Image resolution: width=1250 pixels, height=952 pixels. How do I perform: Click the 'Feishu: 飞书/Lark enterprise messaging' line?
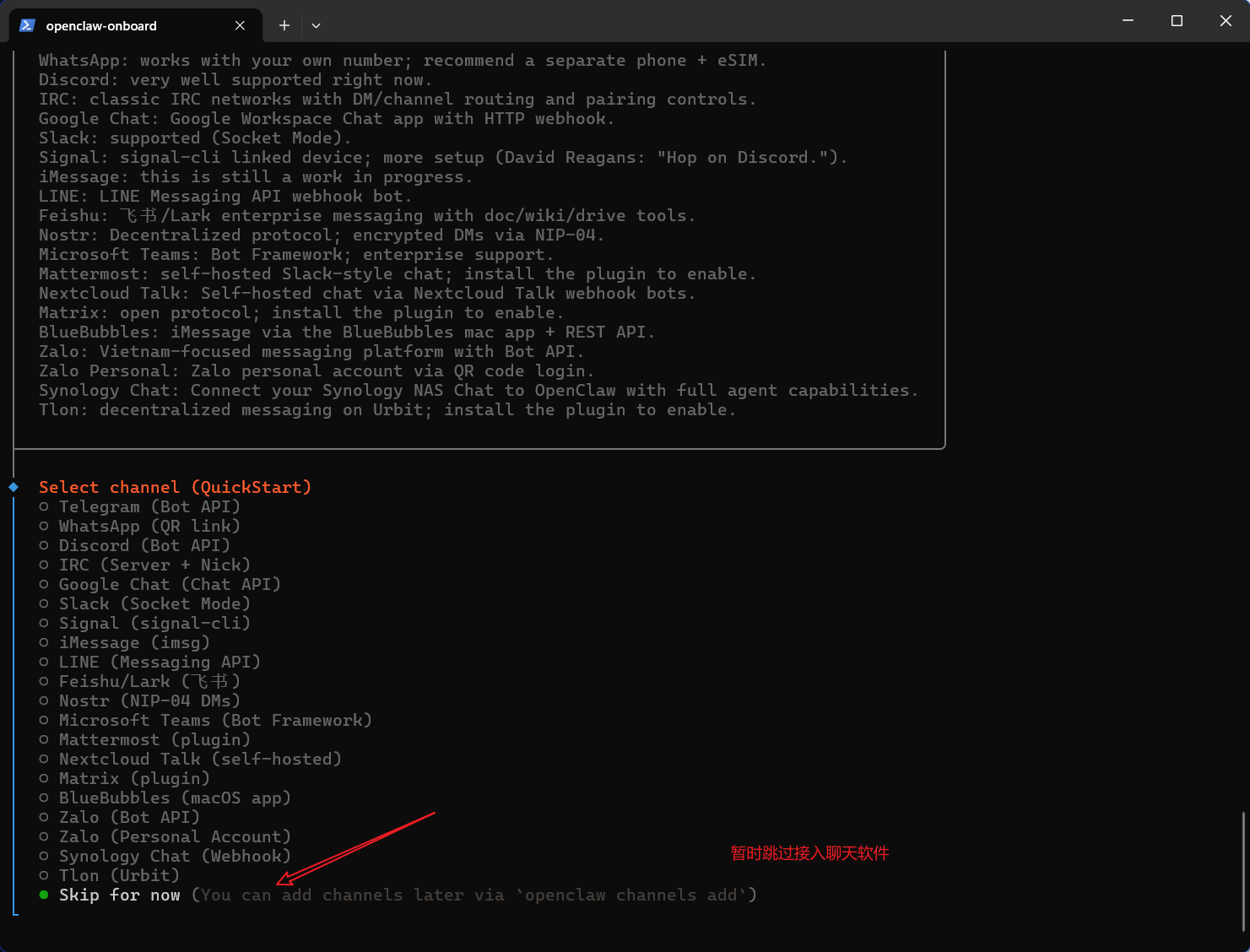[367, 215]
